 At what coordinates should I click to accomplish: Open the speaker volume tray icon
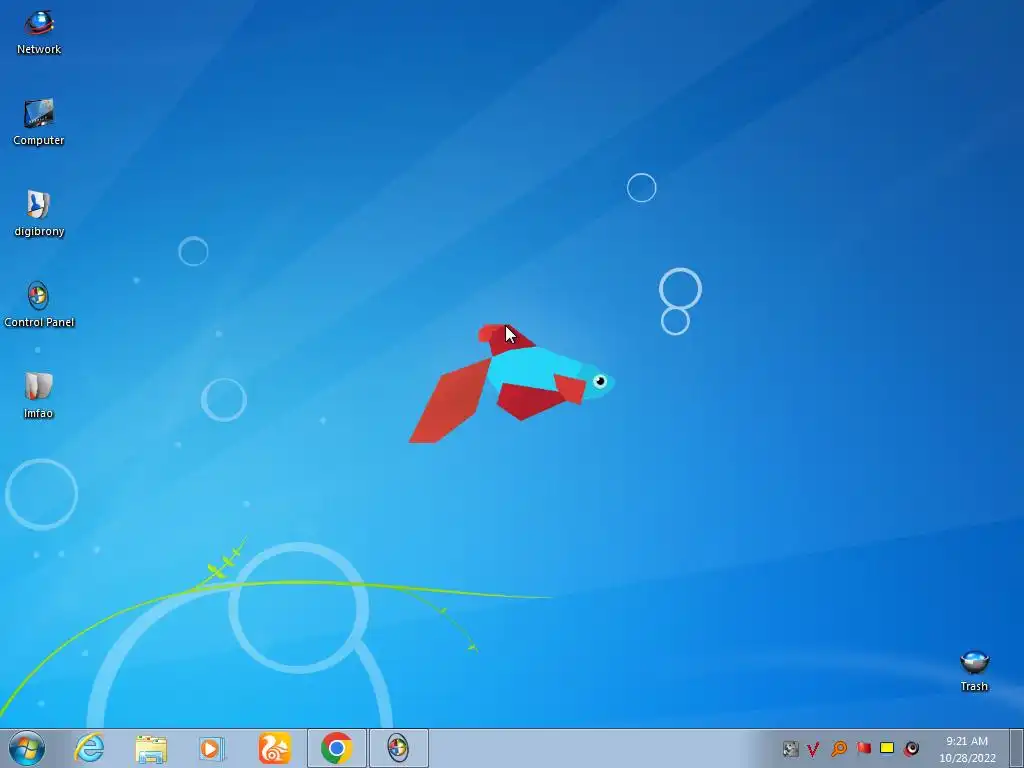(912, 748)
